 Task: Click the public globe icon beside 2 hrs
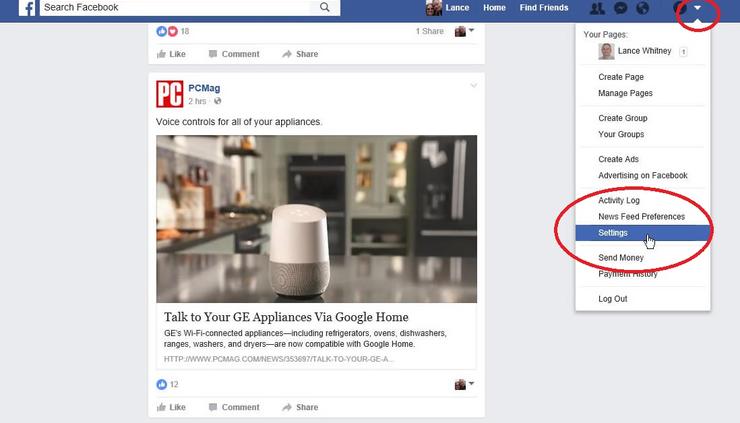click(218, 101)
